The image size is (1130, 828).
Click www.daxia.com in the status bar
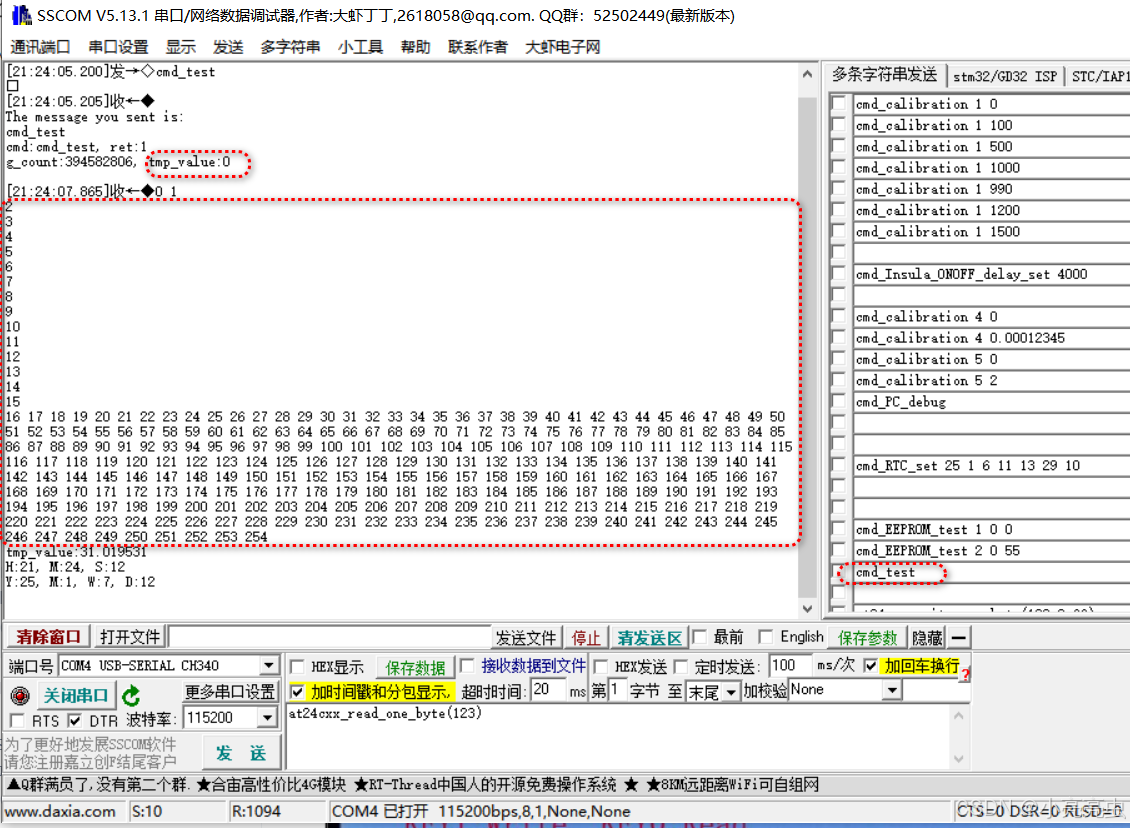61,811
